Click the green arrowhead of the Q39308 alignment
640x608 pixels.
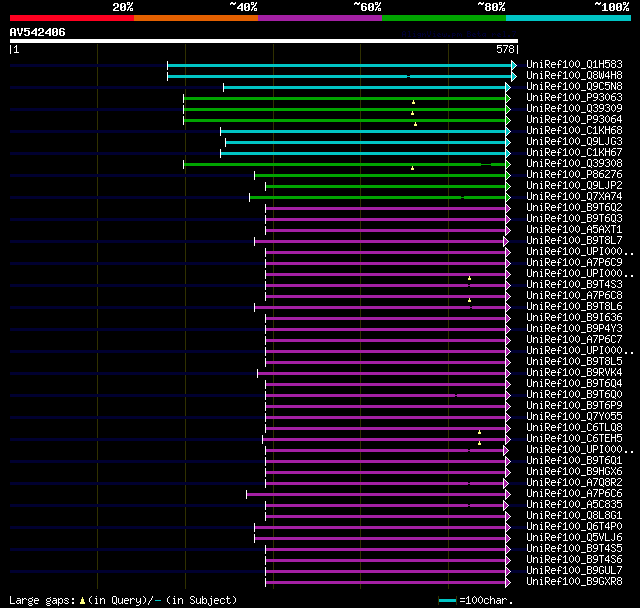(x=508, y=164)
